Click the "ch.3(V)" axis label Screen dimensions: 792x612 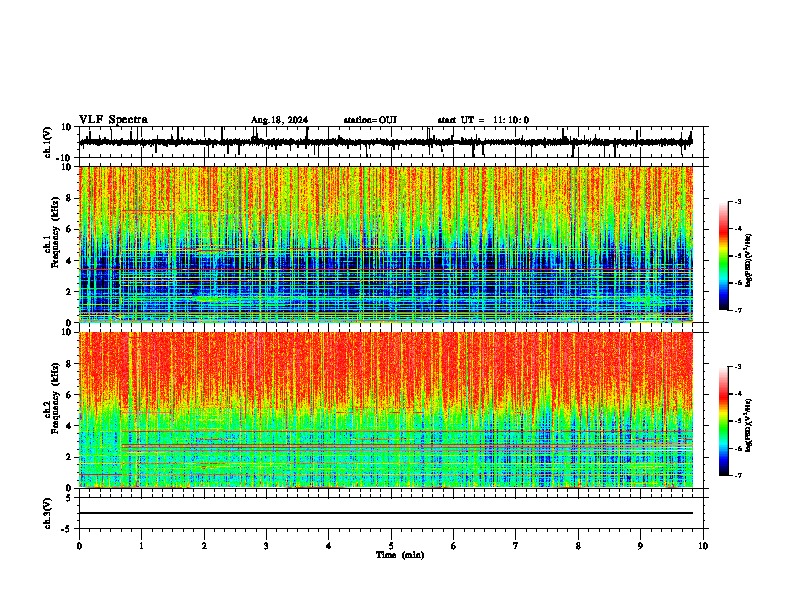point(48,514)
